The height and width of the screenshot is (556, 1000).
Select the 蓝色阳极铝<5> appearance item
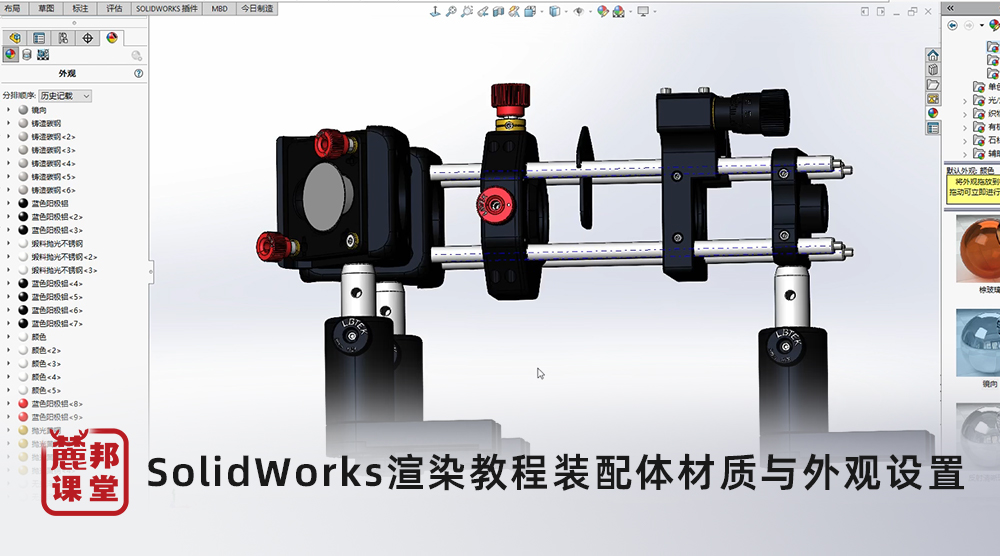click(x=57, y=297)
